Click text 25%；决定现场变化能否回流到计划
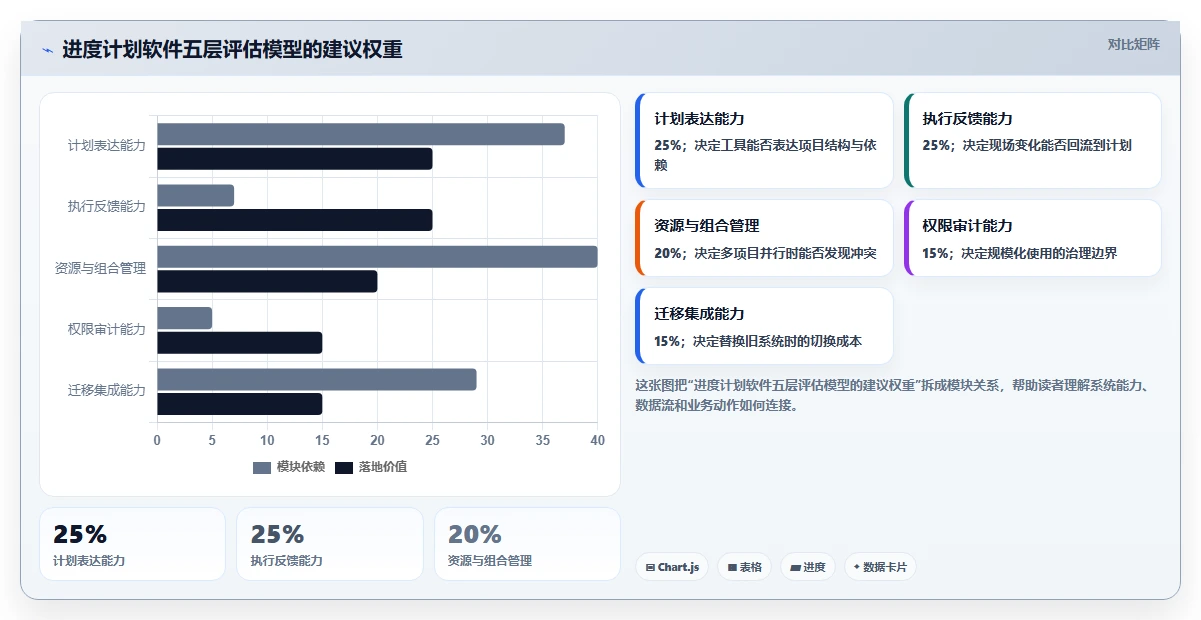This screenshot has width=1201, height=620. [x=1027, y=145]
